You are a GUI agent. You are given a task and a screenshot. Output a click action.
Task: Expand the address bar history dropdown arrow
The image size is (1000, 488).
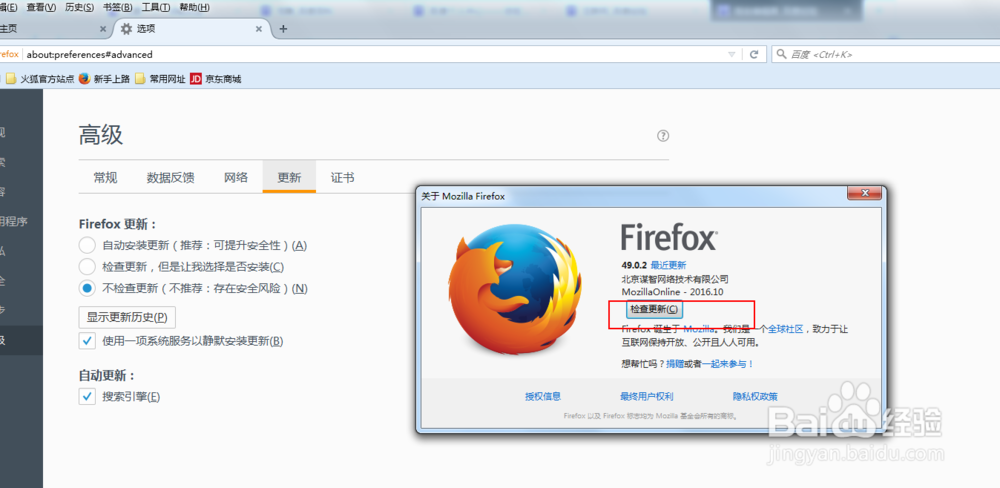pyautogui.click(x=732, y=55)
